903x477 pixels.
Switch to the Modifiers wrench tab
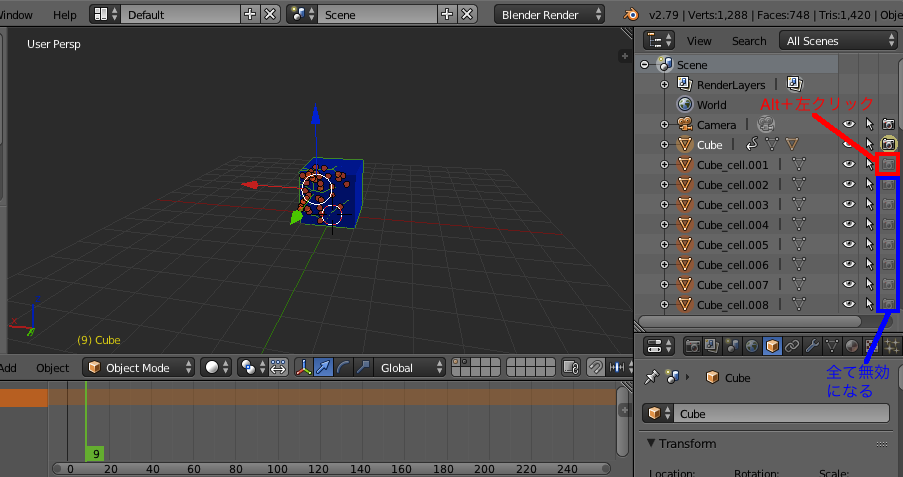812,346
